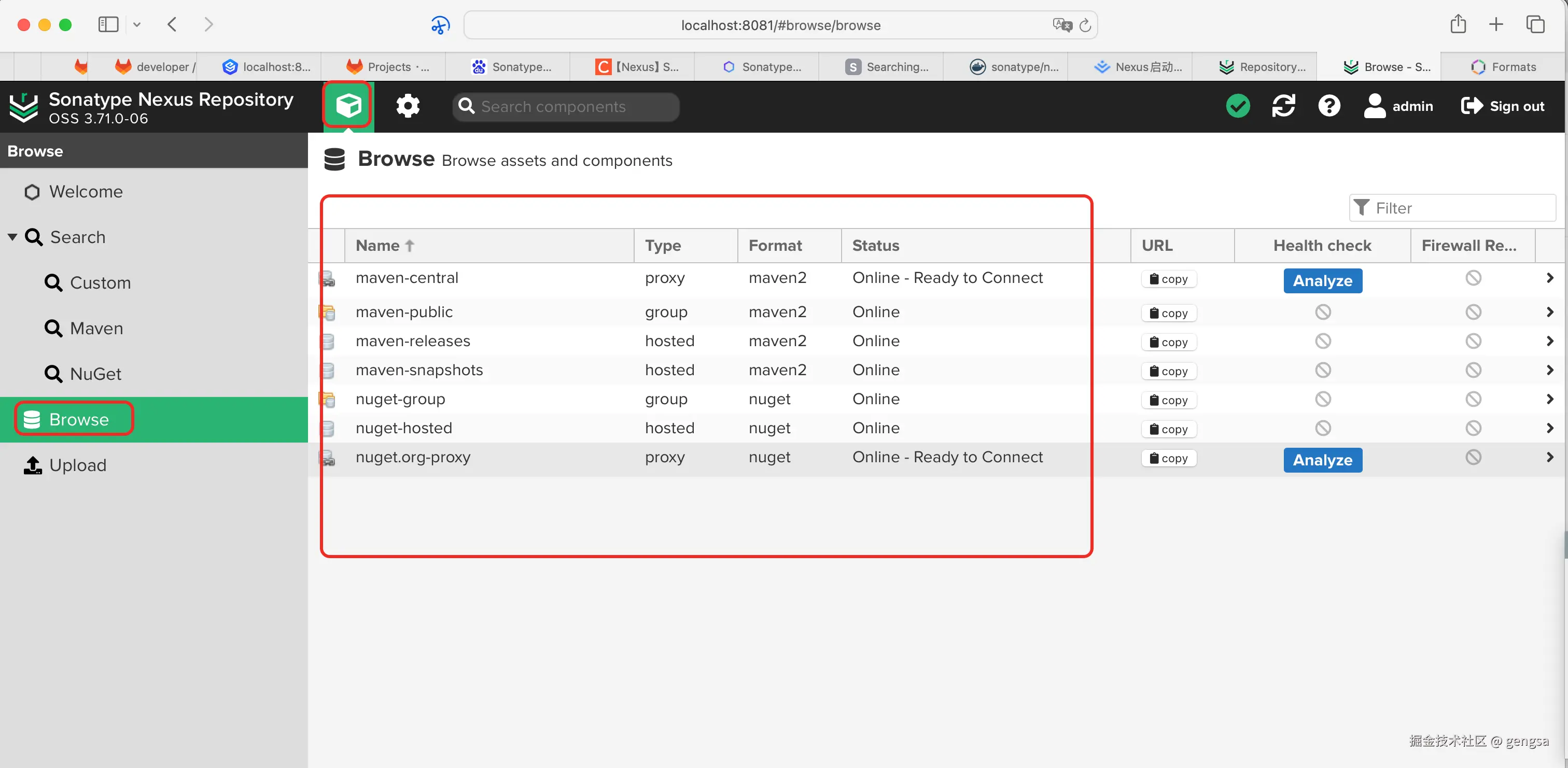Select Upload in the sidebar

(77, 465)
